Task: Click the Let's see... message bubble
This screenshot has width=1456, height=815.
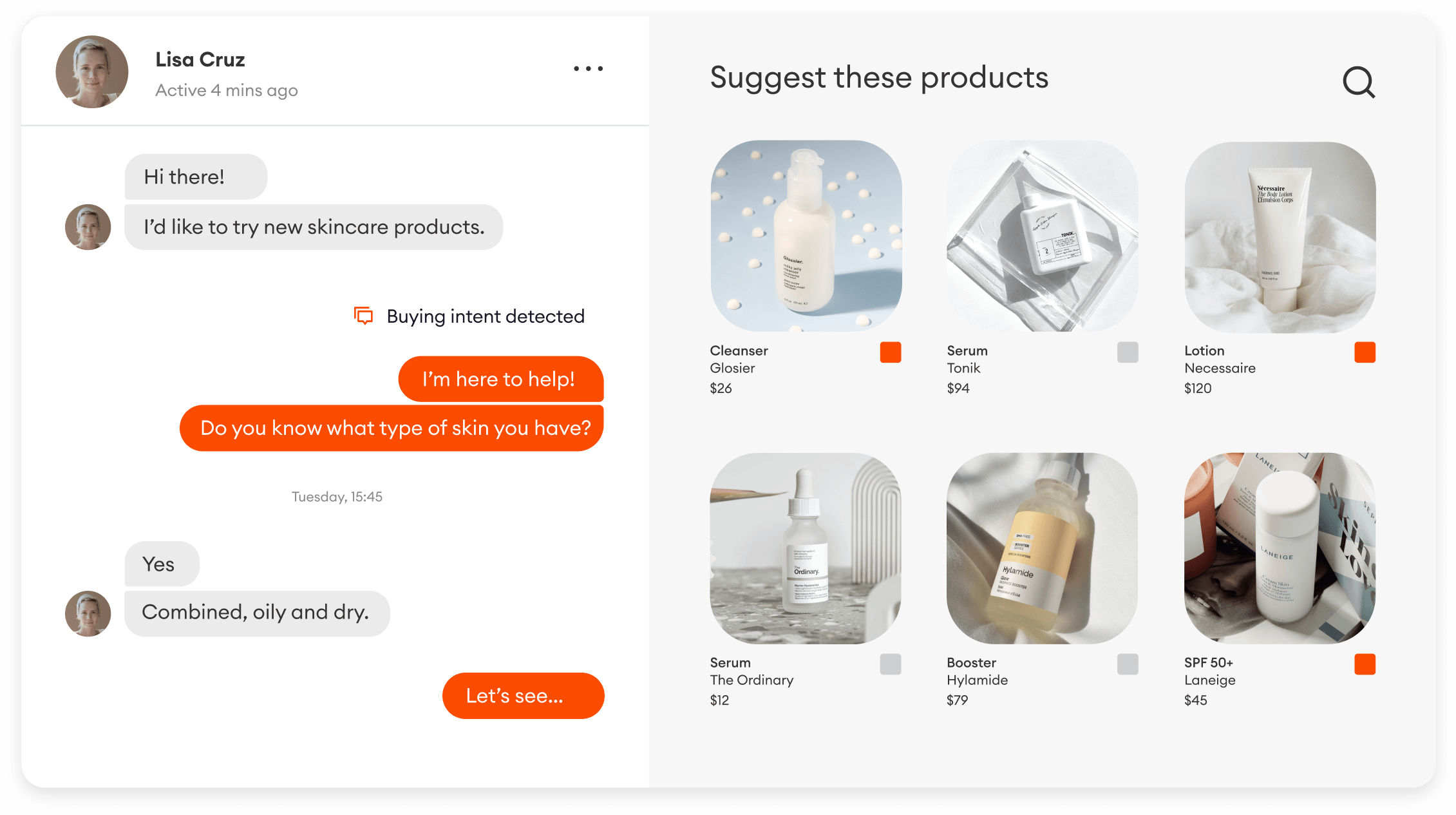Action: pyautogui.click(x=523, y=696)
